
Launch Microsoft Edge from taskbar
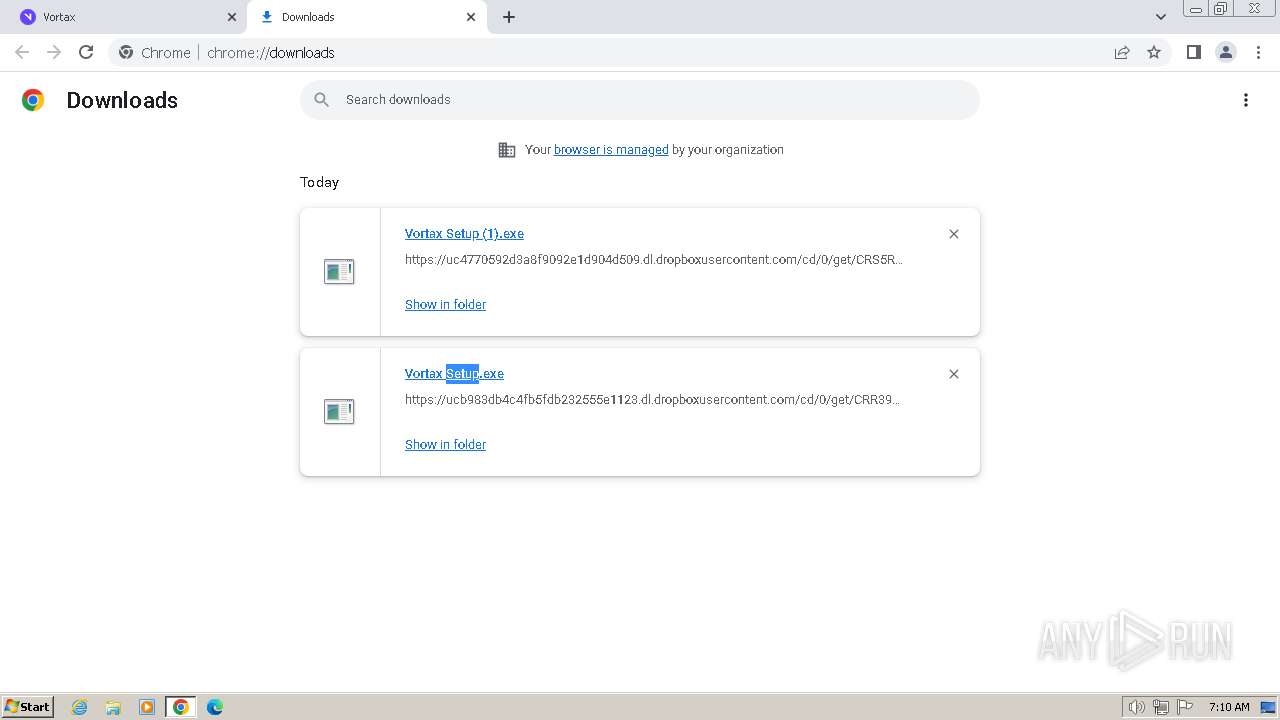point(215,707)
